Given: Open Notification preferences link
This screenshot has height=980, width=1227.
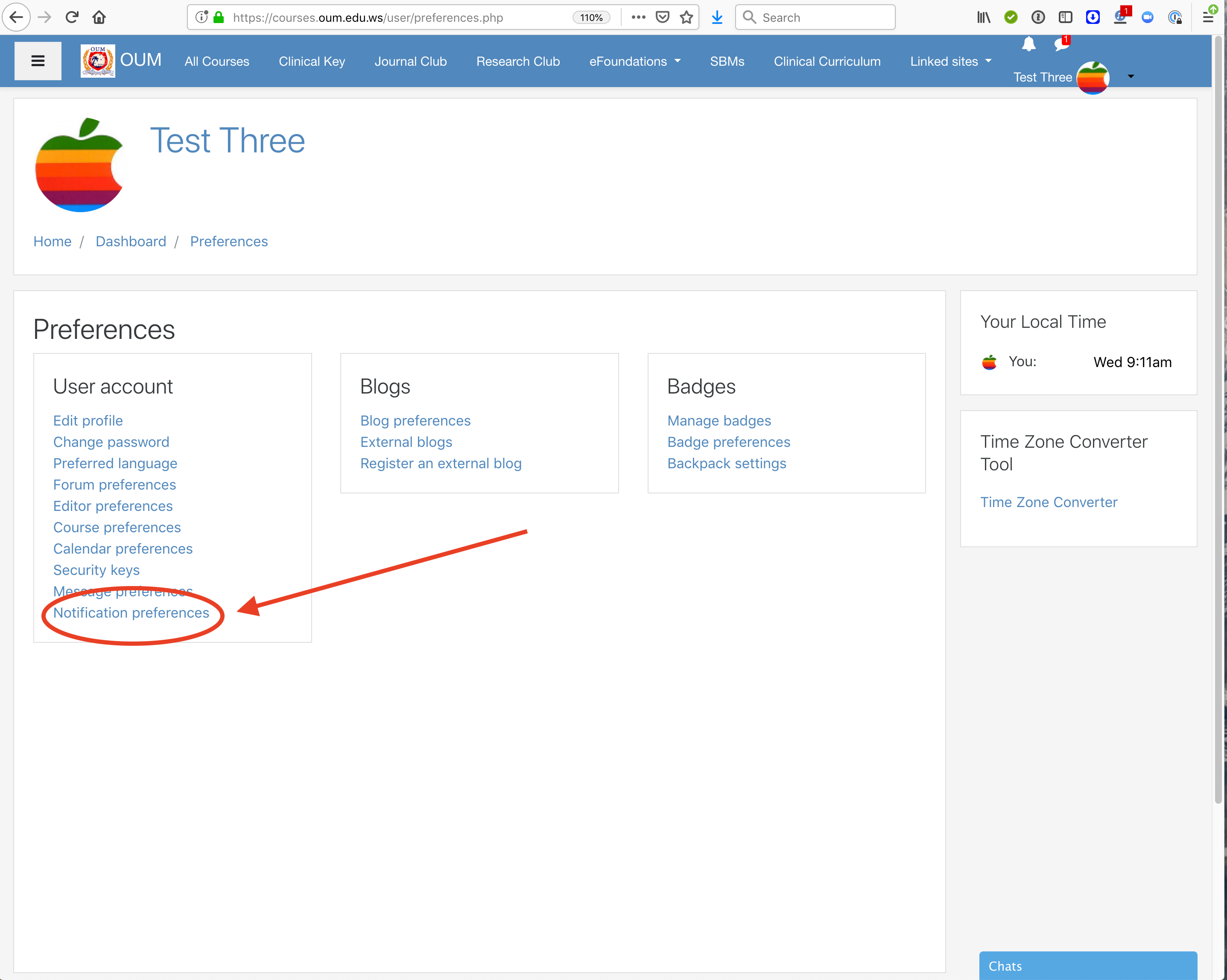Looking at the screenshot, I should tap(131, 613).
